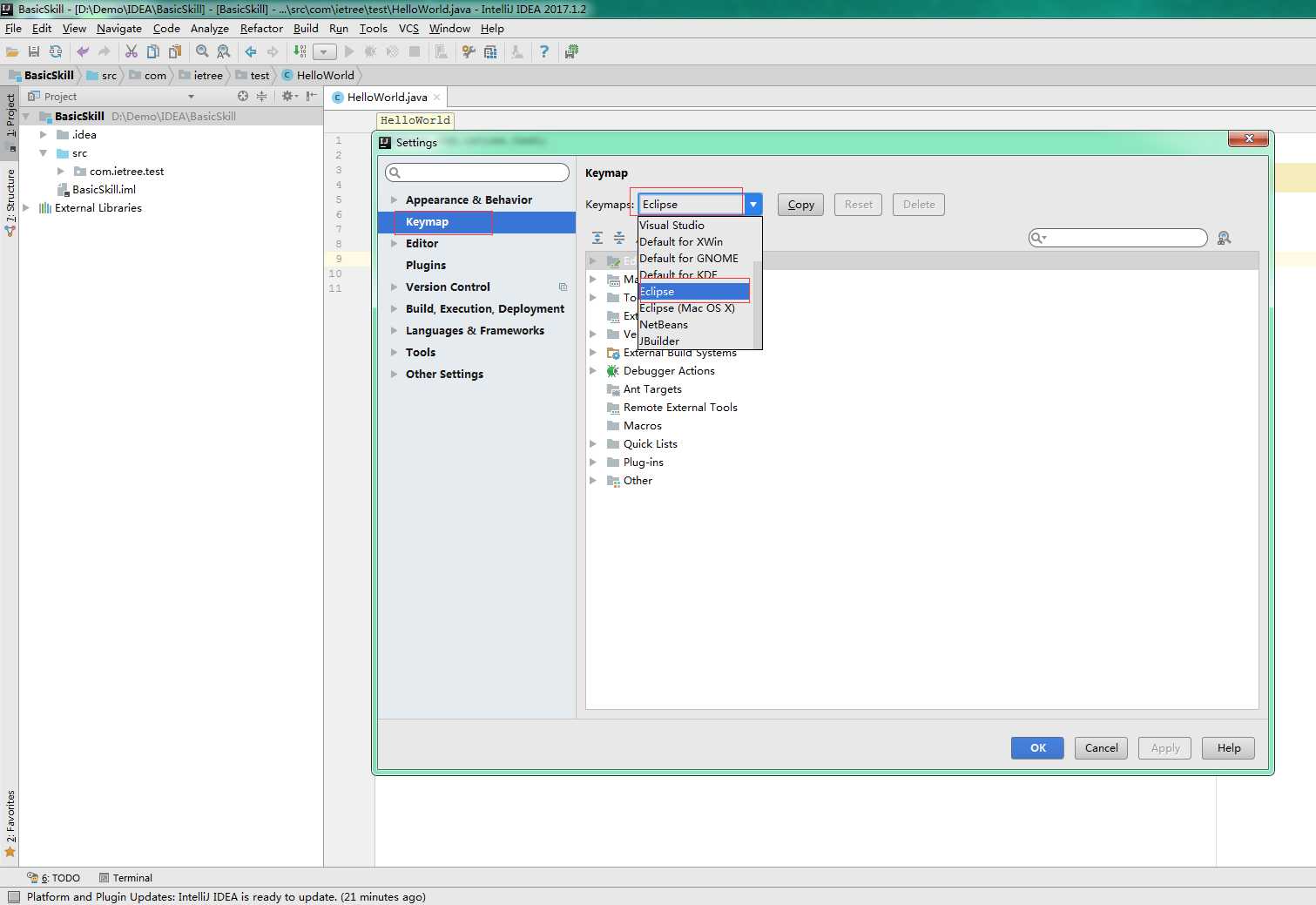Expand Build, Execution, Deployment settings
This screenshot has height=905, width=1316.
394,309
